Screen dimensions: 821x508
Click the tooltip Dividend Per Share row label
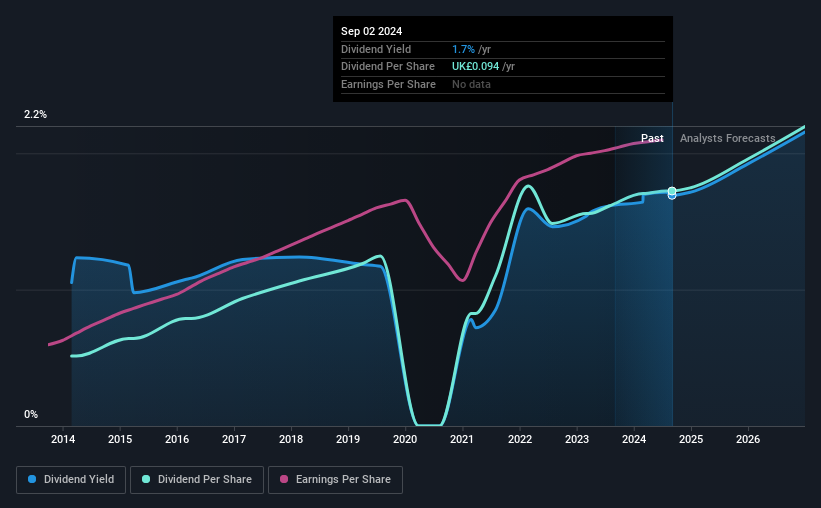(388, 67)
